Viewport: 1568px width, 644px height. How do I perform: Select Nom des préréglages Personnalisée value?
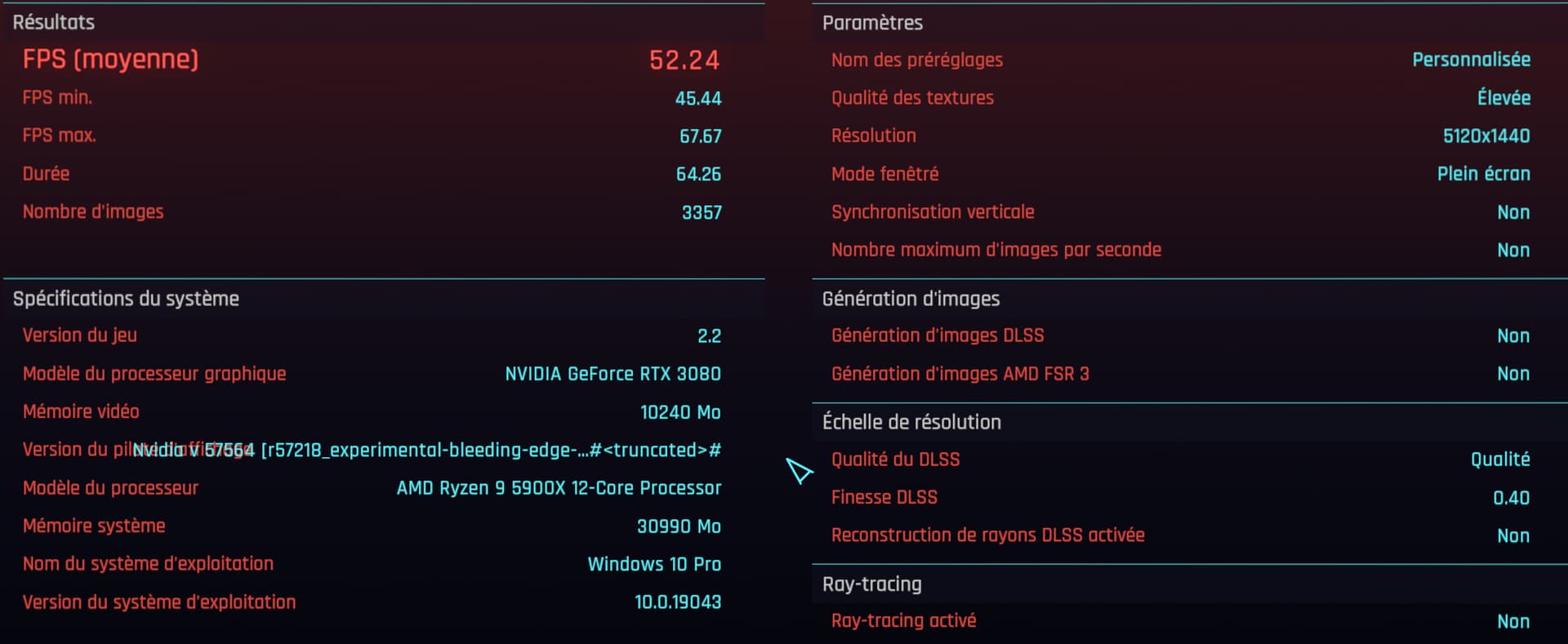[1471, 60]
